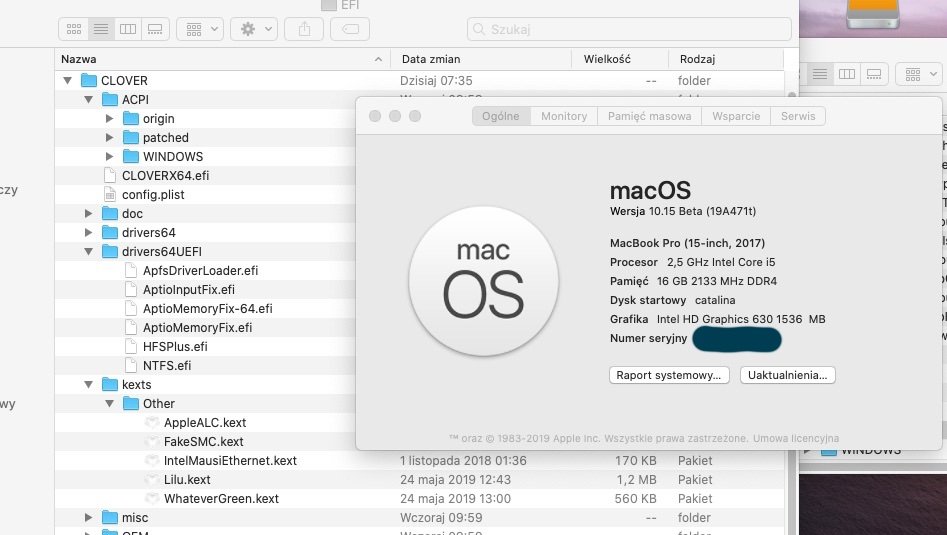Select Lilu.kext package icon

152,479
